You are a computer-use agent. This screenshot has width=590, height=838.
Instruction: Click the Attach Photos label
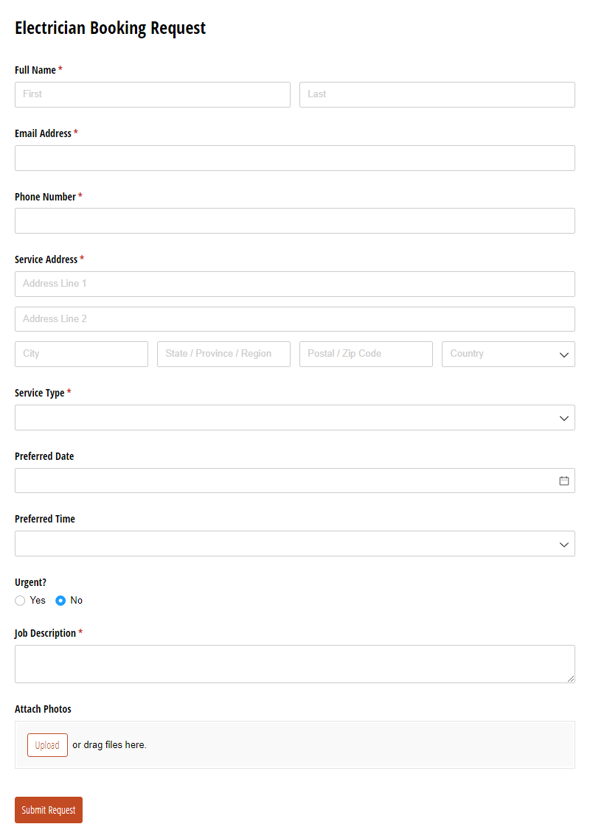[43, 709]
